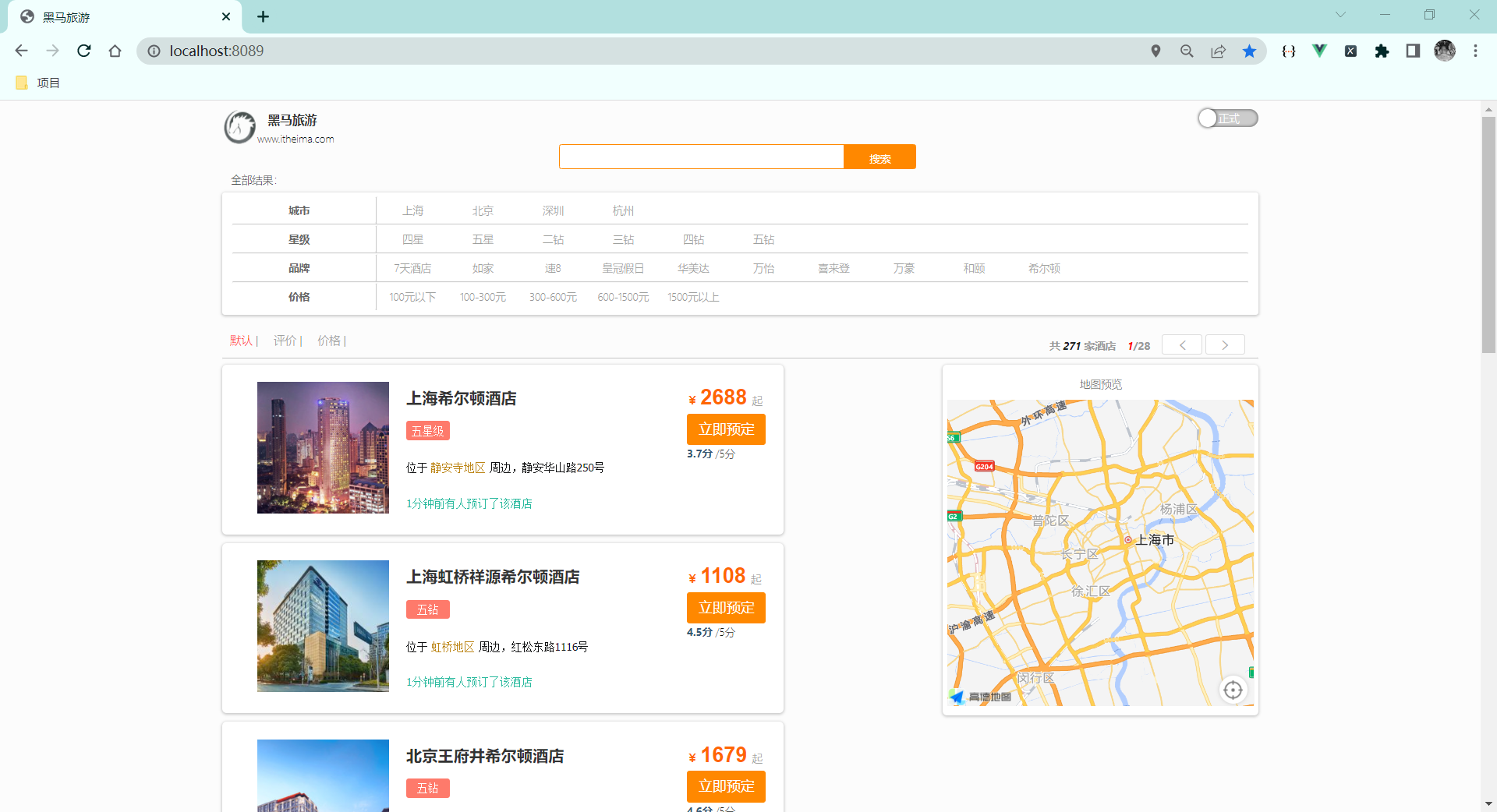Toggle the 正式 switch

(x=1228, y=118)
